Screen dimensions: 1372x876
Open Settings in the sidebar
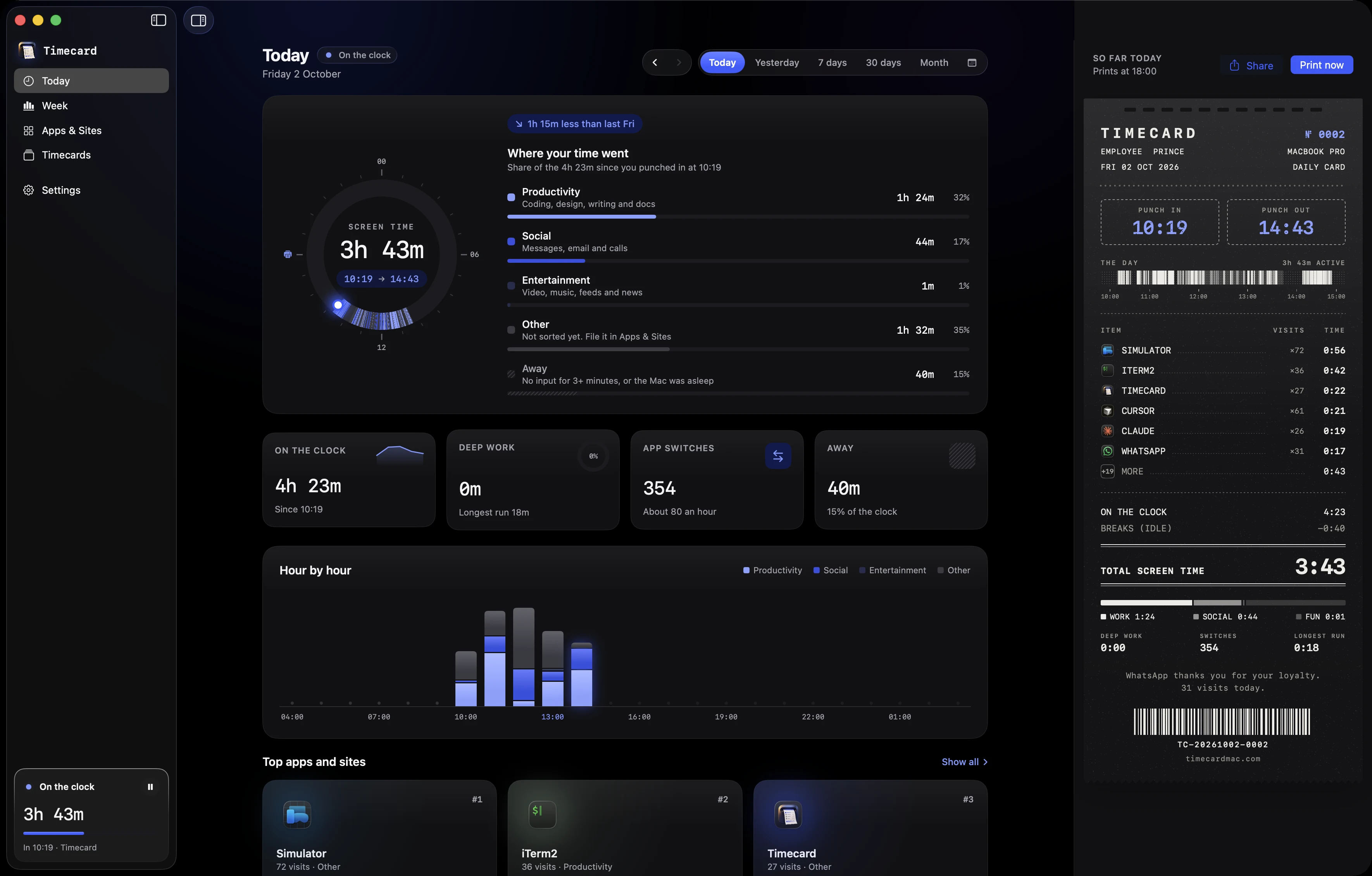click(x=91, y=190)
